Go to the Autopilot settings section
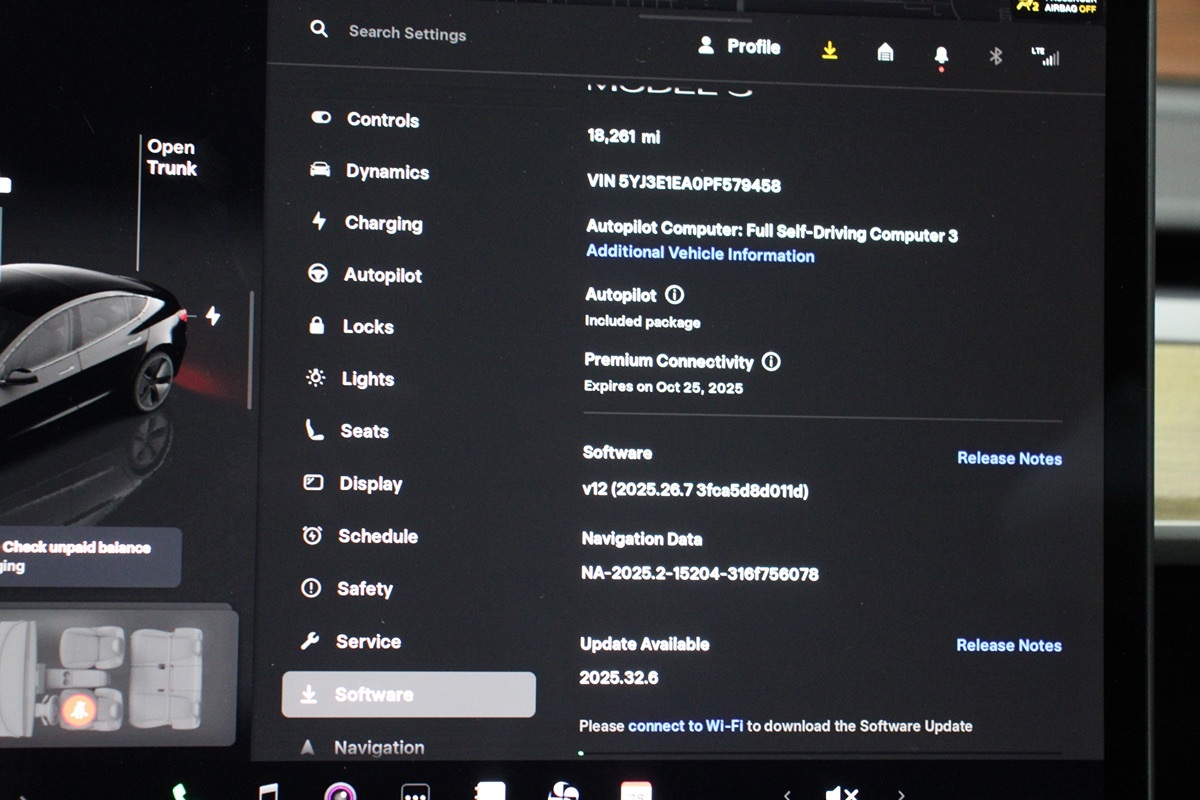The image size is (1200, 800). click(382, 275)
